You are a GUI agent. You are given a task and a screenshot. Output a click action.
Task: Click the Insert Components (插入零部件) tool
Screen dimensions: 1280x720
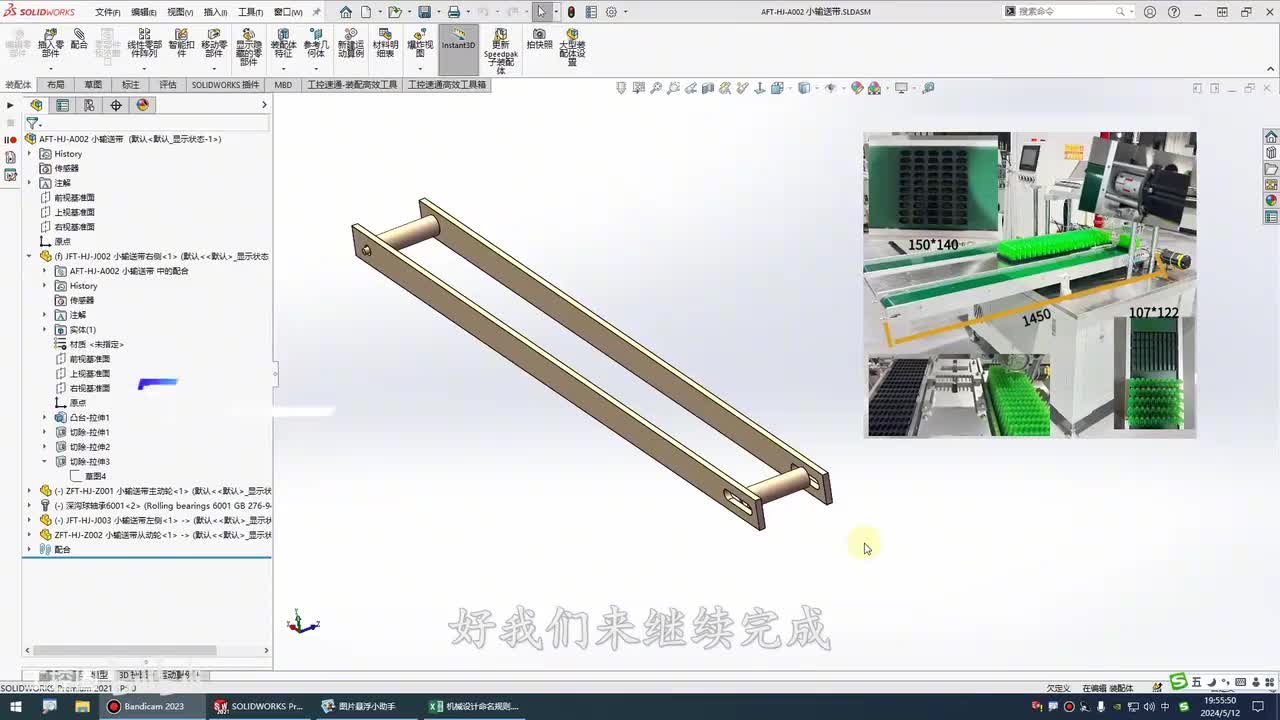coord(51,45)
